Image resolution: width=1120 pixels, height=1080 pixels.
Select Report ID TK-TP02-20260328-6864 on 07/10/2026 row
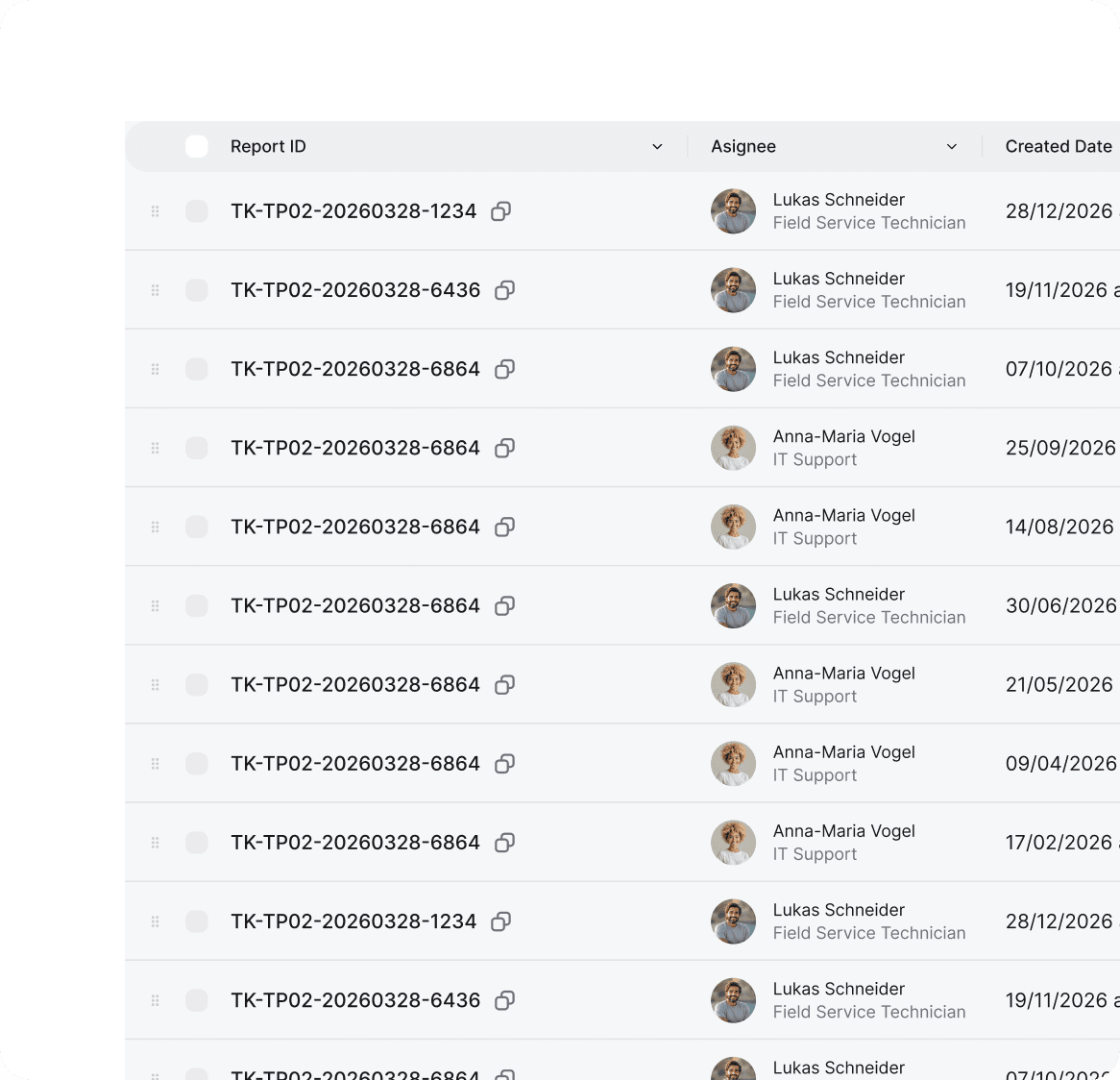point(197,369)
